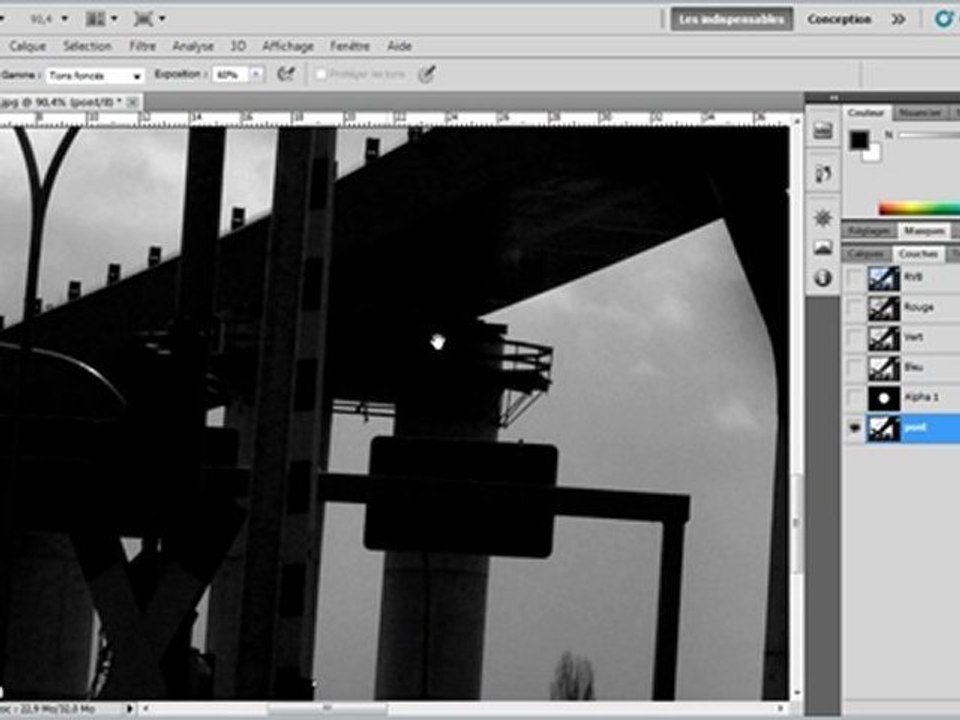Click Alpha 1 channel thumbnail
This screenshot has height=720, width=960.
point(883,399)
